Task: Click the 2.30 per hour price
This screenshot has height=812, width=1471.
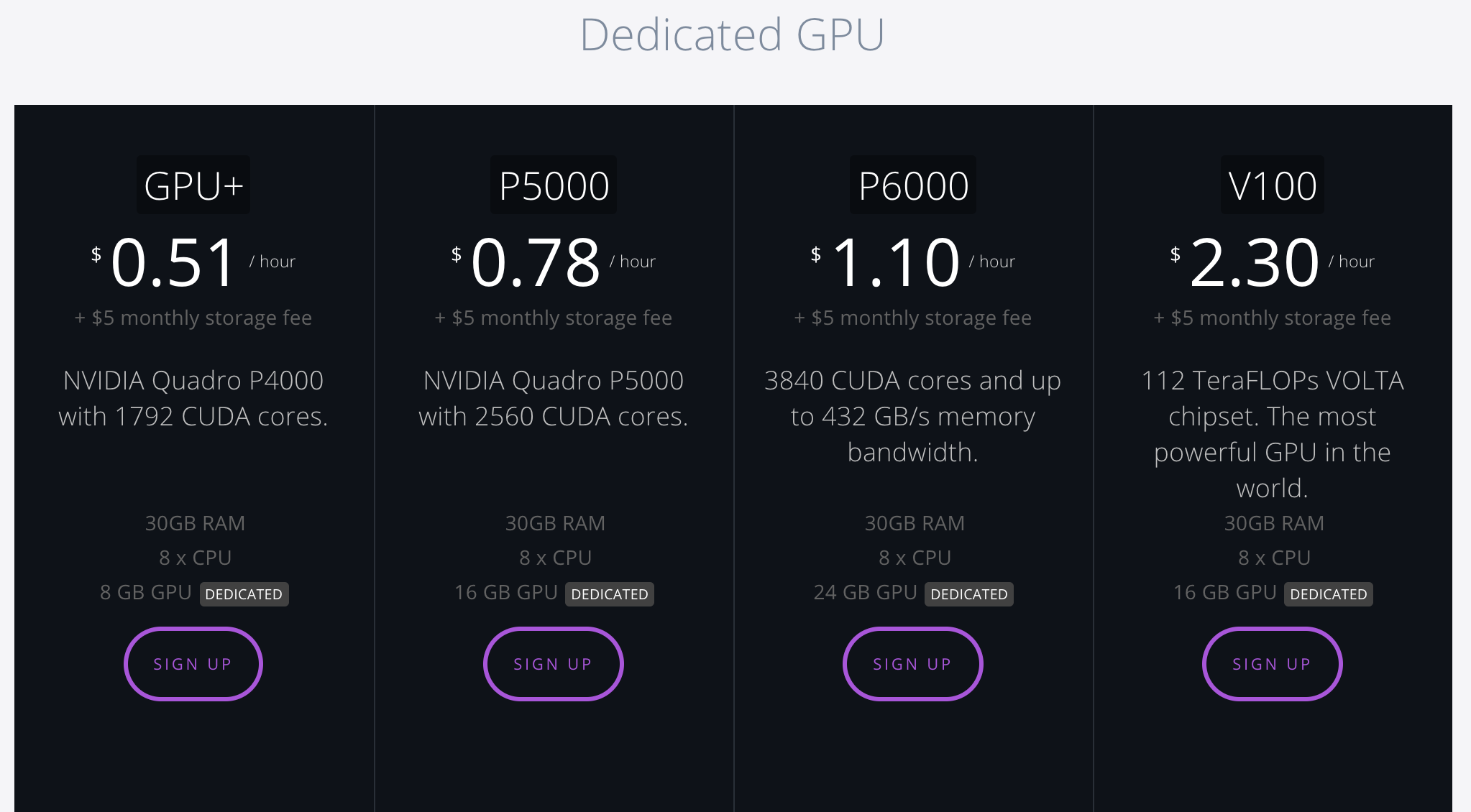Action: (x=1255, y=263)
